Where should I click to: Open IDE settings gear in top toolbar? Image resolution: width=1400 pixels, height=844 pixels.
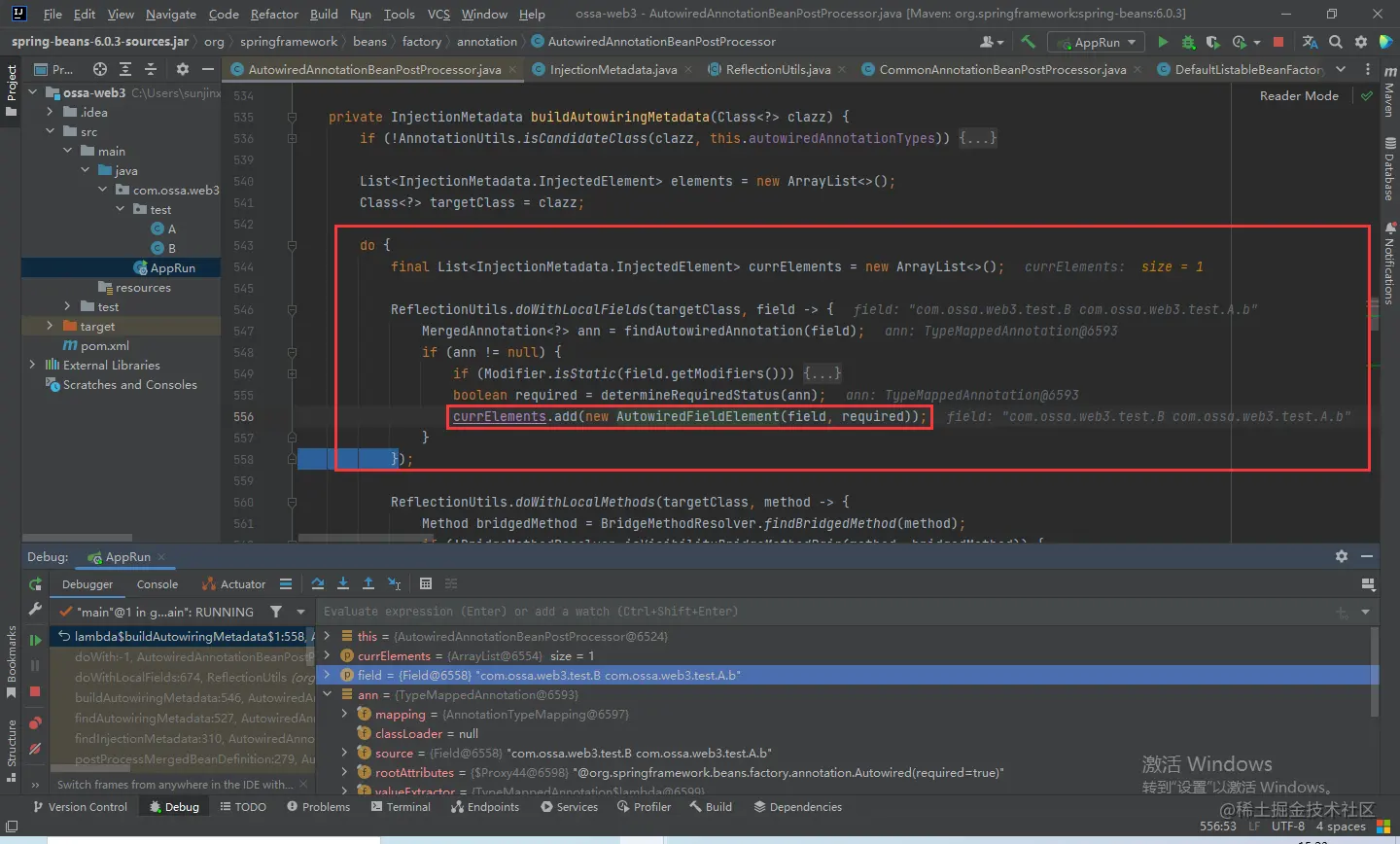(x=1361, y=42)
